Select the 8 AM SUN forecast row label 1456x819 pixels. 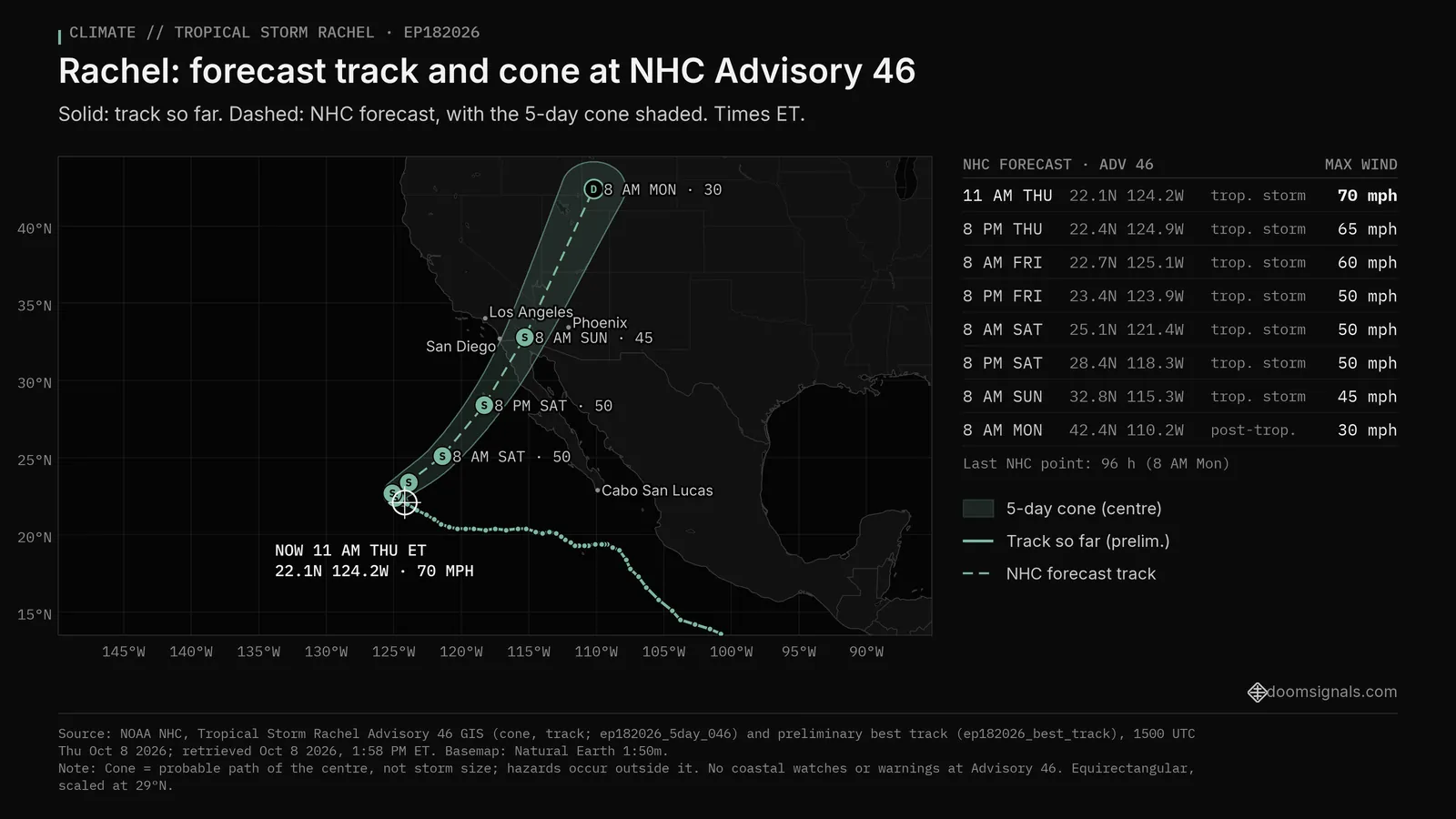pyautogui.click(x=1003, y=397)
